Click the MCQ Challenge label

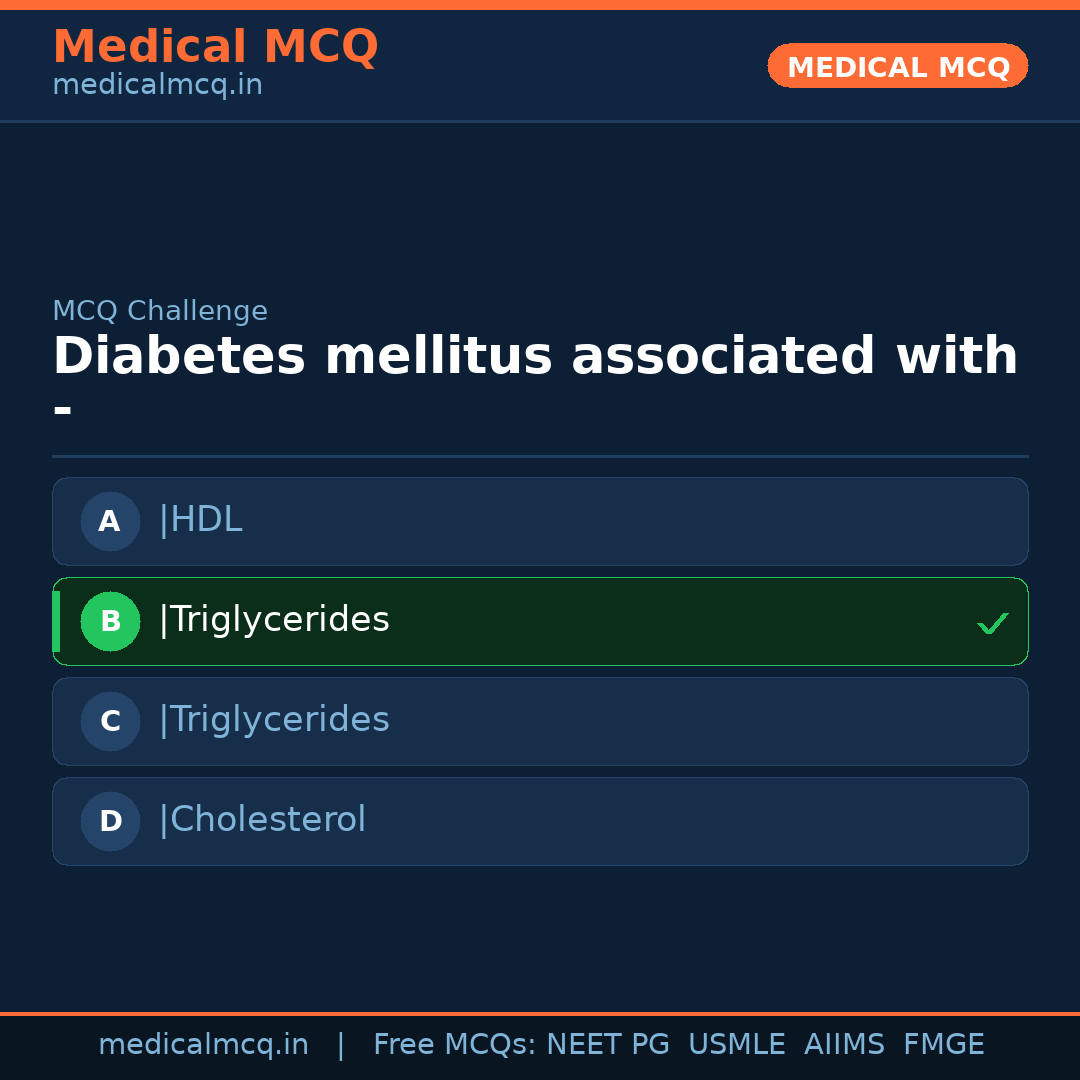tap(160, 311)
